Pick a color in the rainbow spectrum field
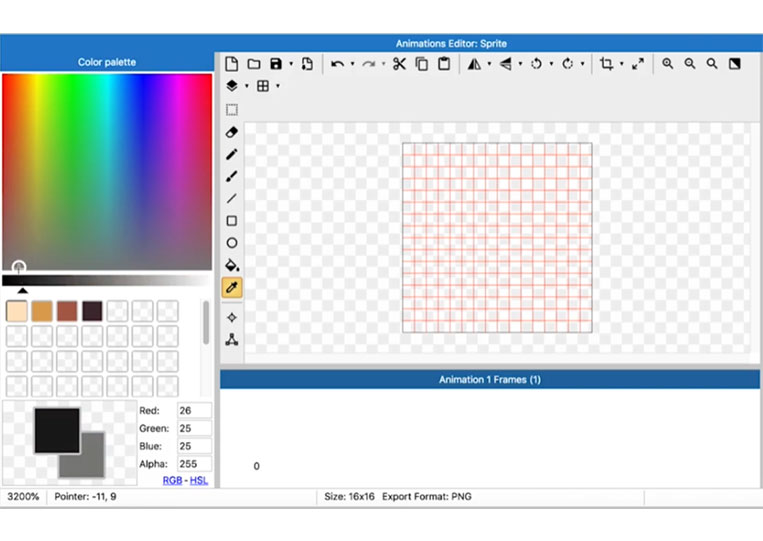 click(107, 172)
